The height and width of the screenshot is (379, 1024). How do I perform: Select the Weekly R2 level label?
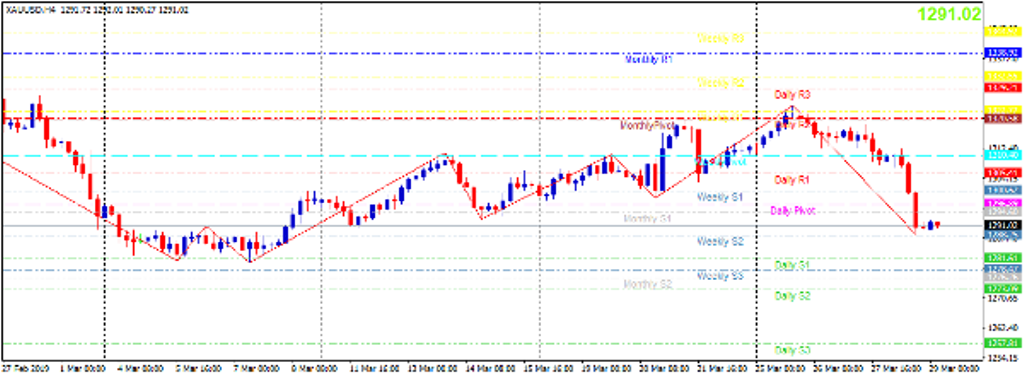[721, 83]
